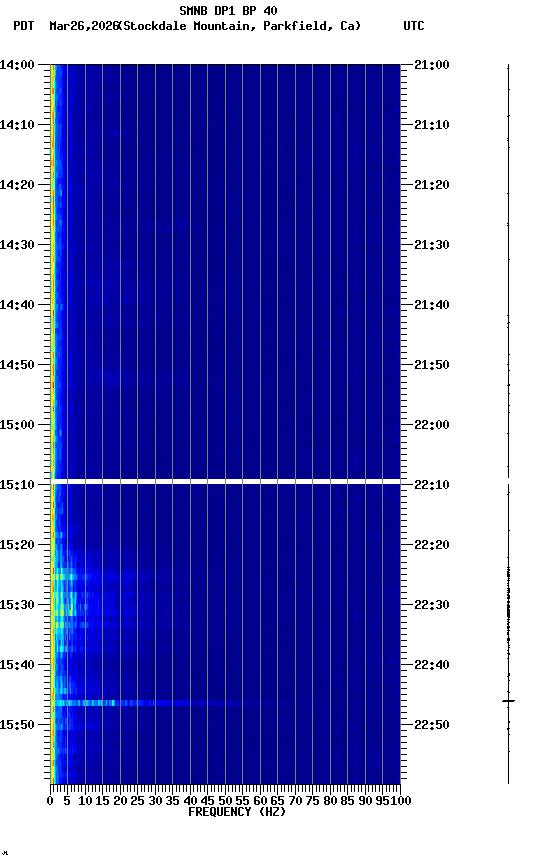The width and height of the screenshot is (552, 864).
Task: Click the 'FREQUENCY (HZ)' axis title
Action: 237,812
